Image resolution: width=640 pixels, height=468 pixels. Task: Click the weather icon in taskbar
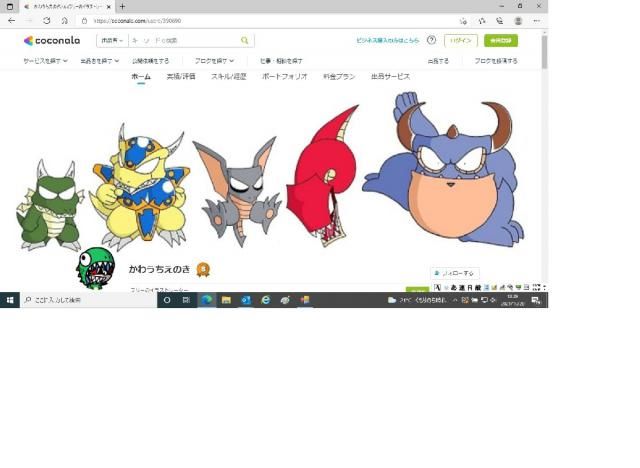(392, 300)
